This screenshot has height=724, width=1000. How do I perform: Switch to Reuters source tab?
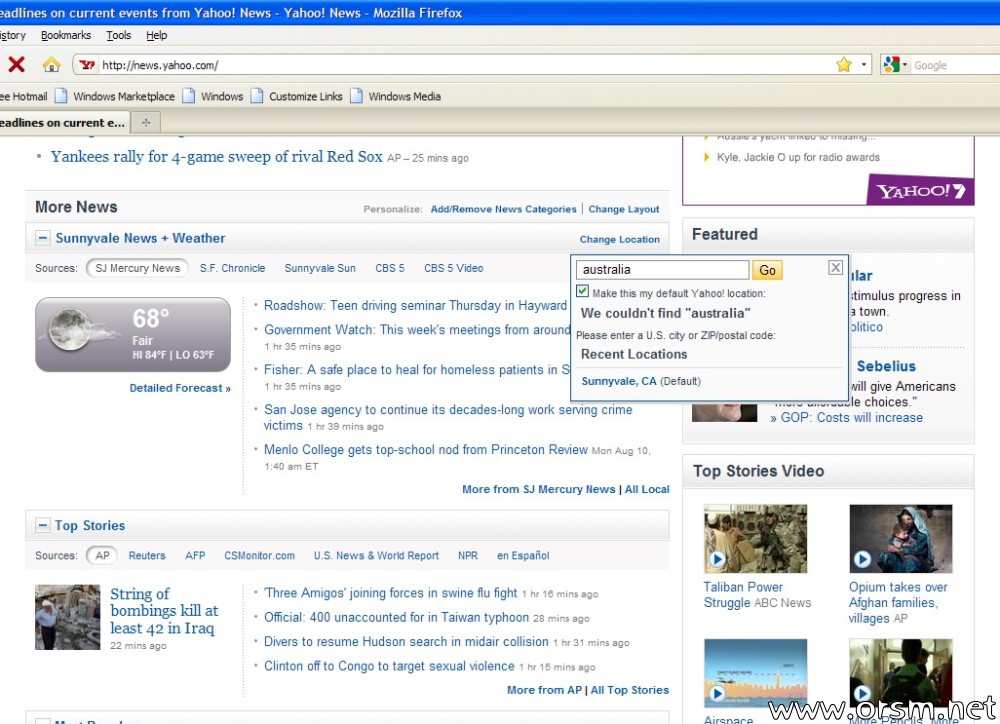147,555
